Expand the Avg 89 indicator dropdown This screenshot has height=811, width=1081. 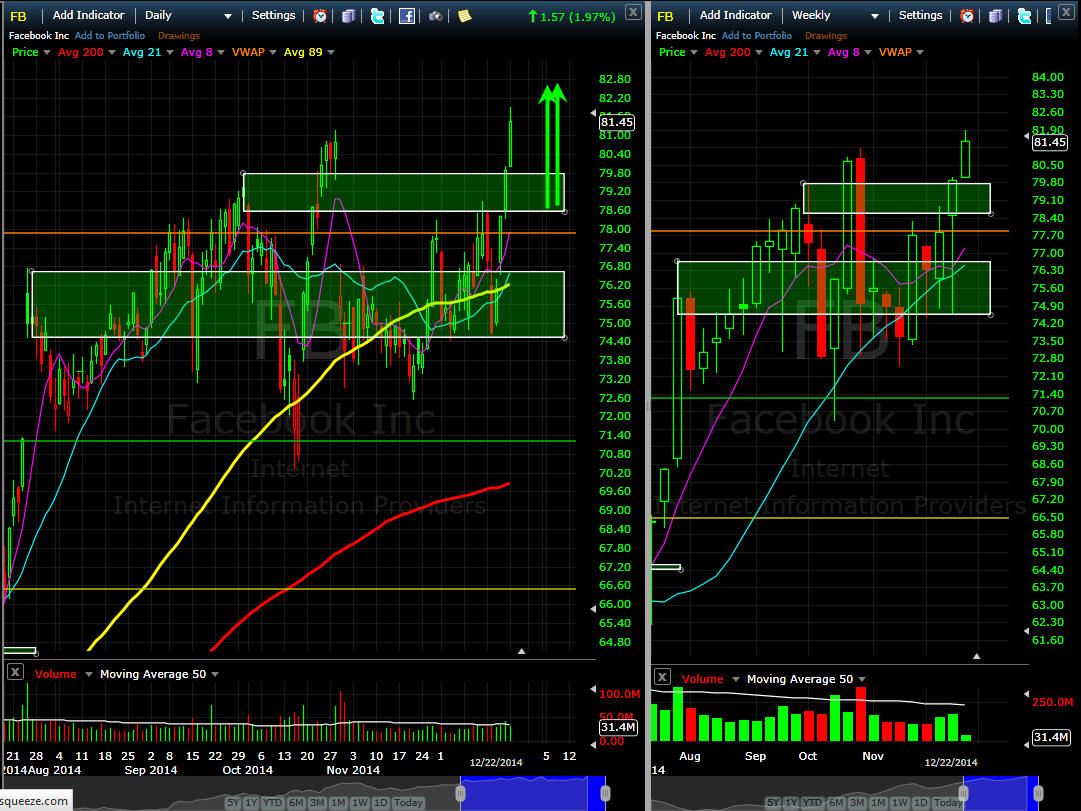pos(331,52)
